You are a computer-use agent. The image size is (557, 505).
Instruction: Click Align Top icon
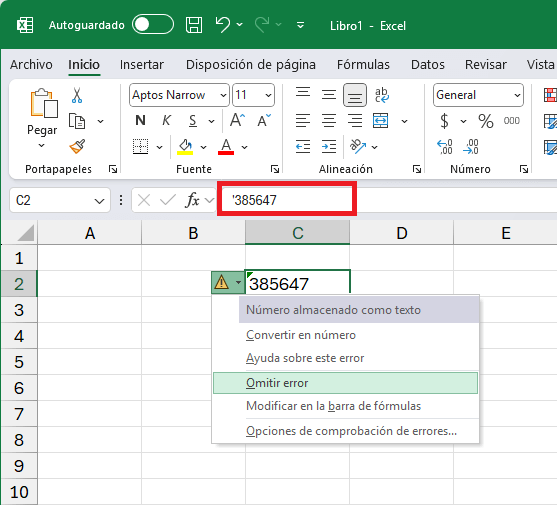point(303,94)
